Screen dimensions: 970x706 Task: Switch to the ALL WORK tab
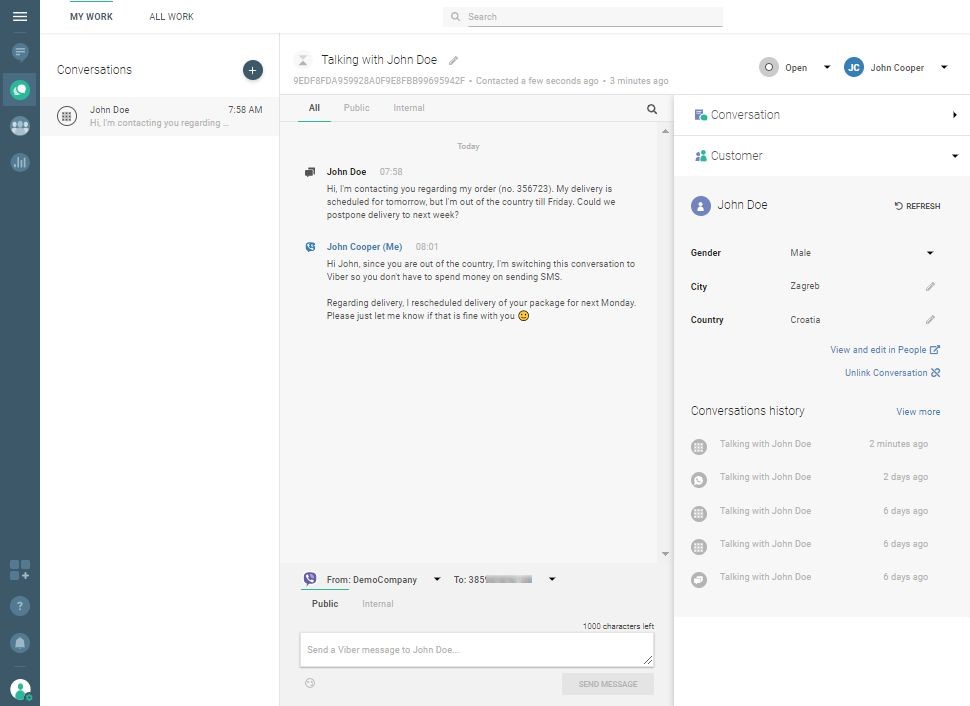click(171, 17)
